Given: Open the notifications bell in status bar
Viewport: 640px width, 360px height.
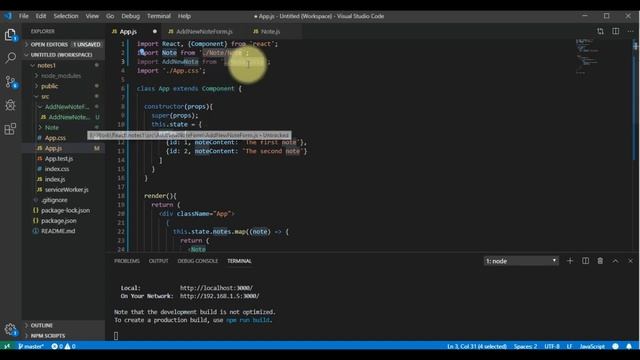Looking at the screenshot, I should point(629,346).
